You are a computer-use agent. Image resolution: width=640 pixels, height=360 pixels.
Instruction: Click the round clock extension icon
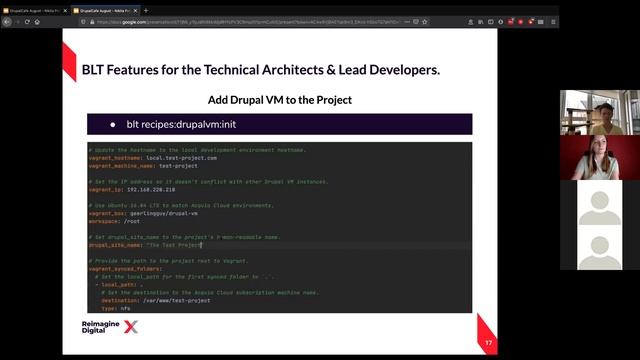tap(501, 22)
